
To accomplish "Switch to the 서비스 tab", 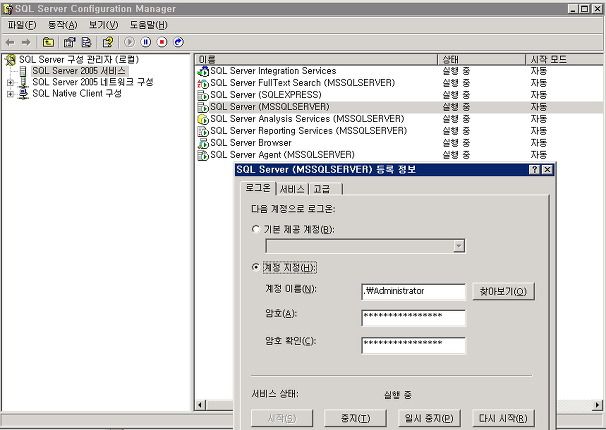I will [x=292, y=189].
